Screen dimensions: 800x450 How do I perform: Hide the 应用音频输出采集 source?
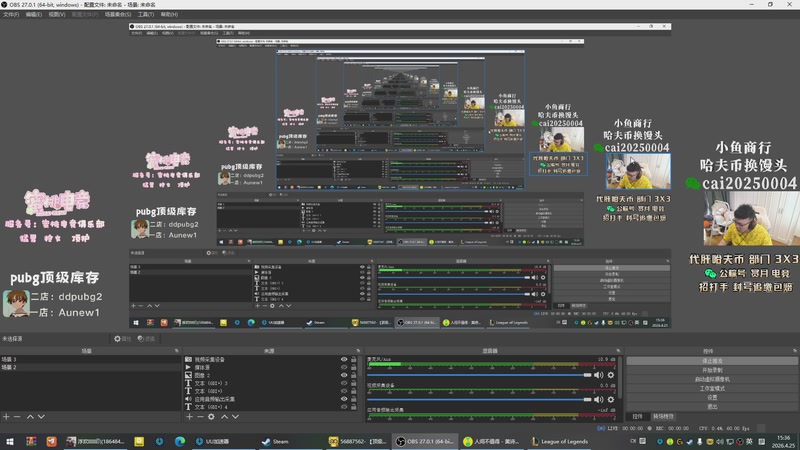pyautogui.click(x=344, y=399)
